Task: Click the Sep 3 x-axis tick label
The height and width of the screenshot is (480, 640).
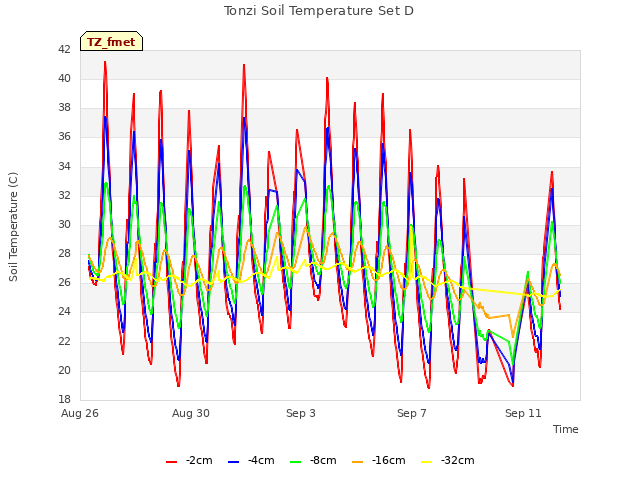Action: coord(301,413)
